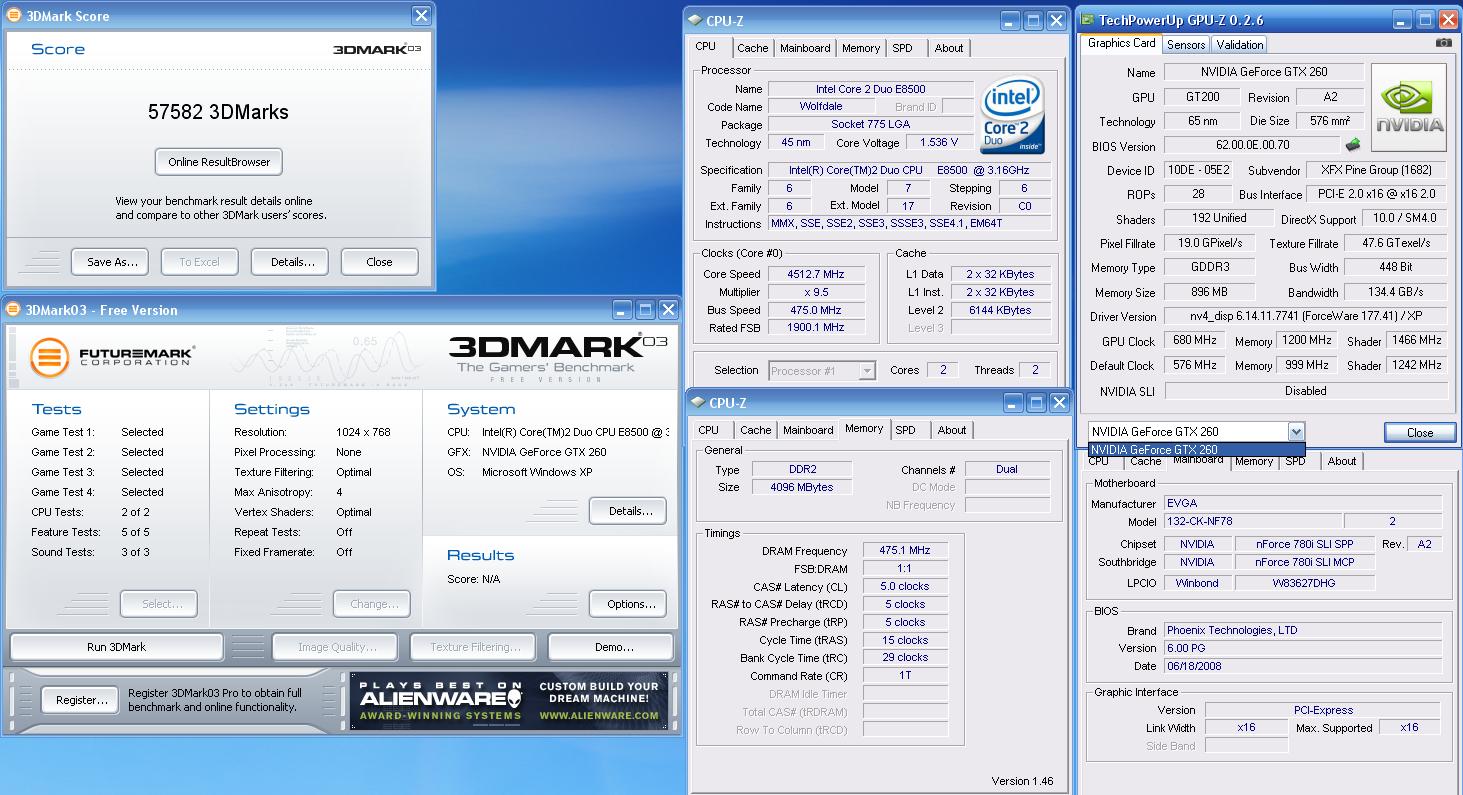1463x795 pixels.
Task: Click the Texture Filtering... button
Action: click(474, 647)
